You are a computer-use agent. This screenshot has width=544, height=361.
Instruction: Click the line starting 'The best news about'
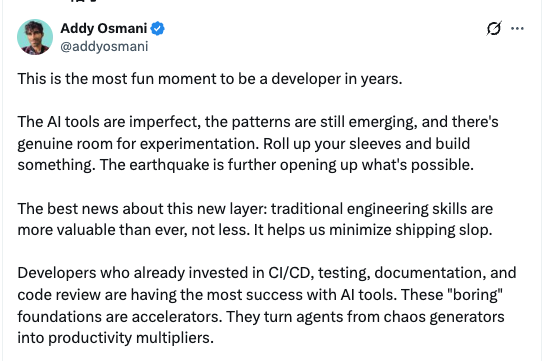point(255,209)
